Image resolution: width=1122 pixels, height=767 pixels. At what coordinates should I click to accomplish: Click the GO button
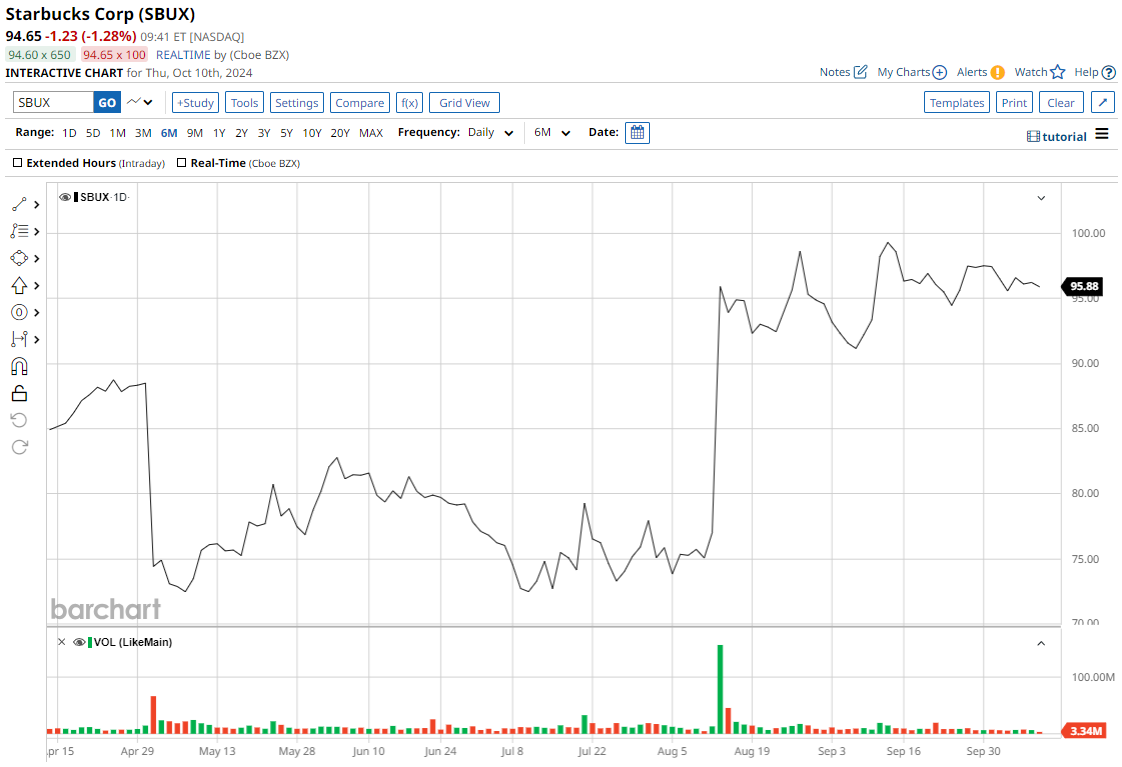point(107,102)
